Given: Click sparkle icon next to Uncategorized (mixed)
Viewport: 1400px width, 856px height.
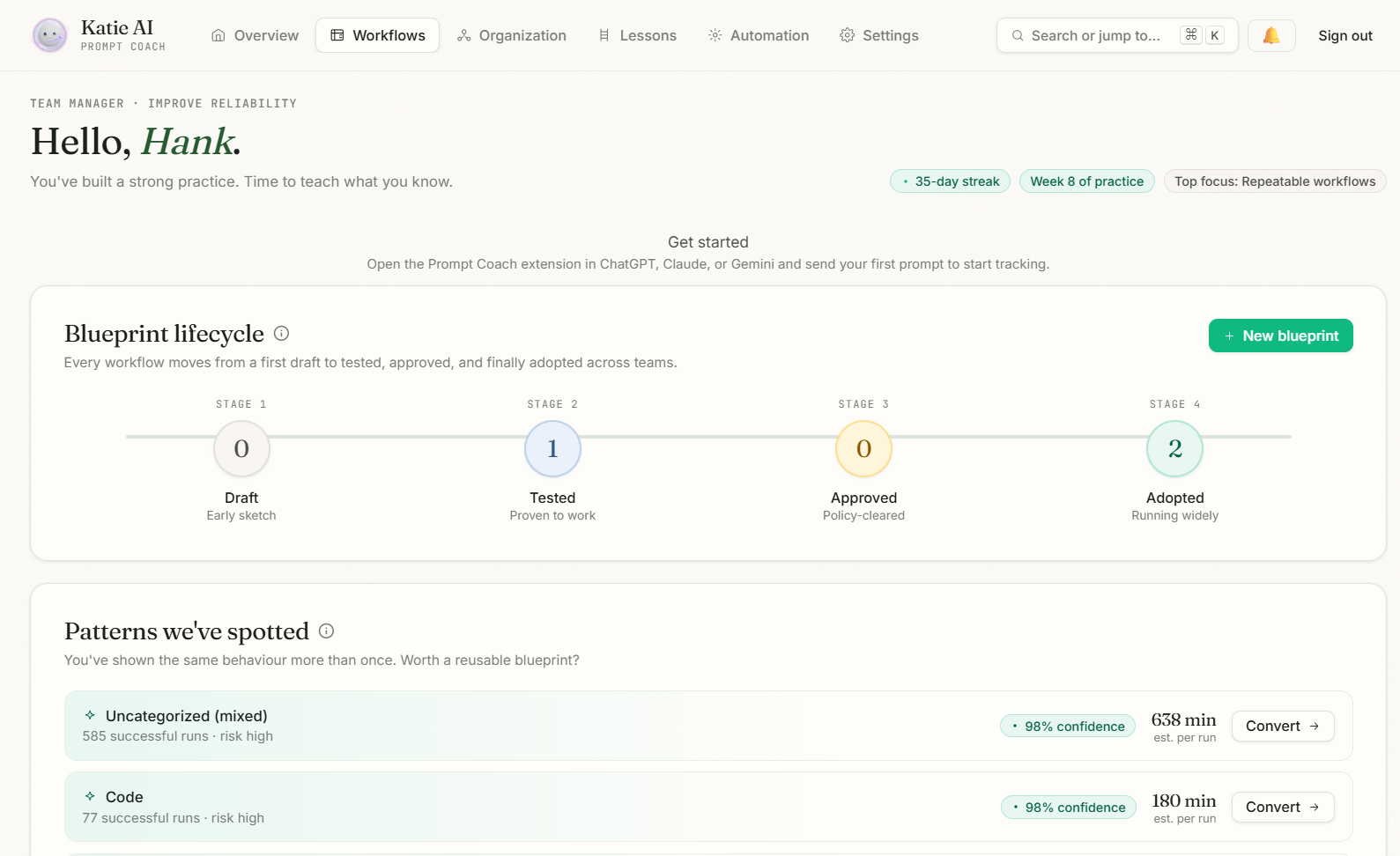Looking at the screenshot, I should pyautogui.click(x=90, y=715).
